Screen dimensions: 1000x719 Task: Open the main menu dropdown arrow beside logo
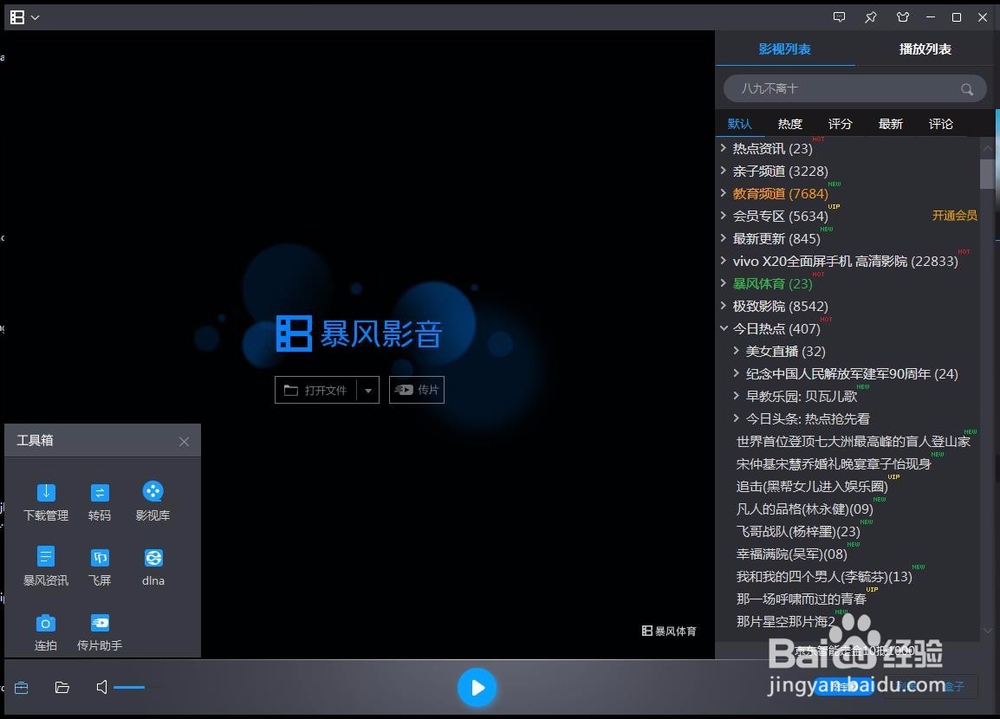tap(35, 18)
